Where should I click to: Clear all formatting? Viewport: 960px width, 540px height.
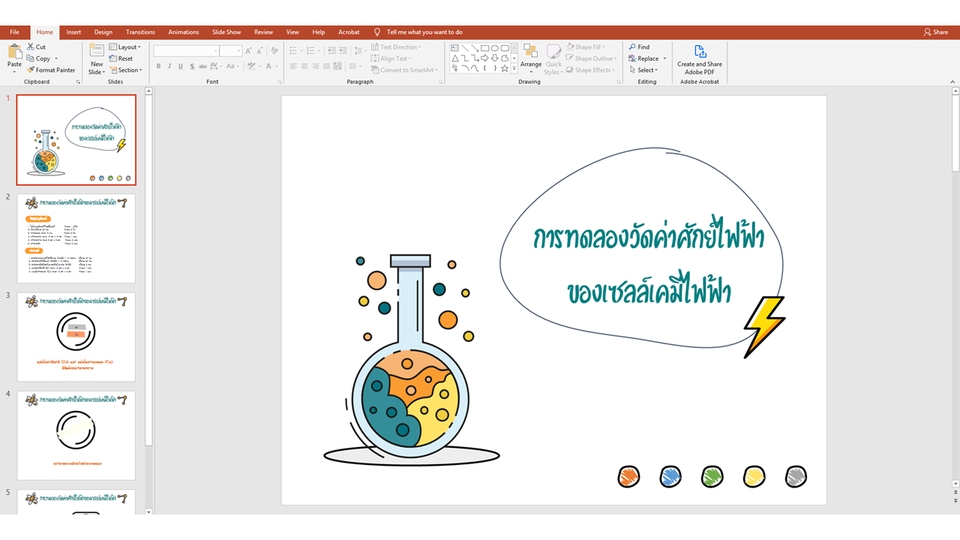pos(274,51)
